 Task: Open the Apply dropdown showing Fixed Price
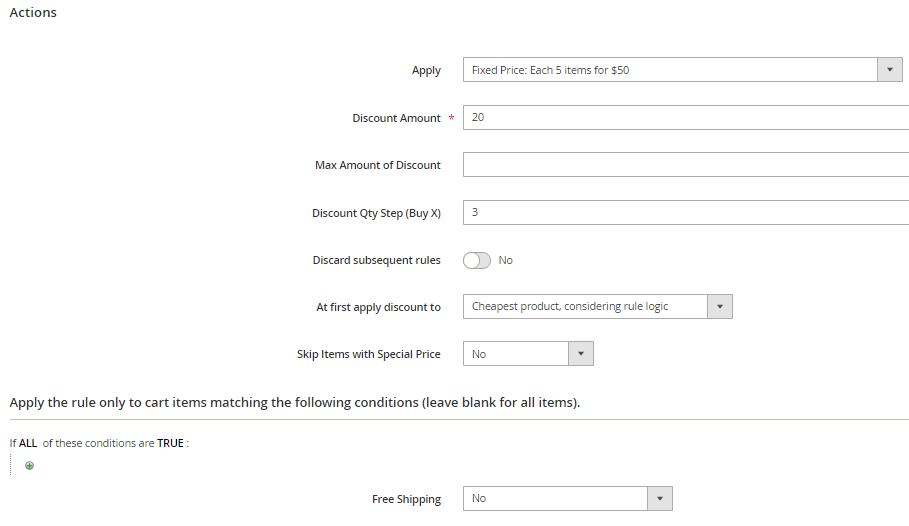pyautogui.click(x=682, y=70)
